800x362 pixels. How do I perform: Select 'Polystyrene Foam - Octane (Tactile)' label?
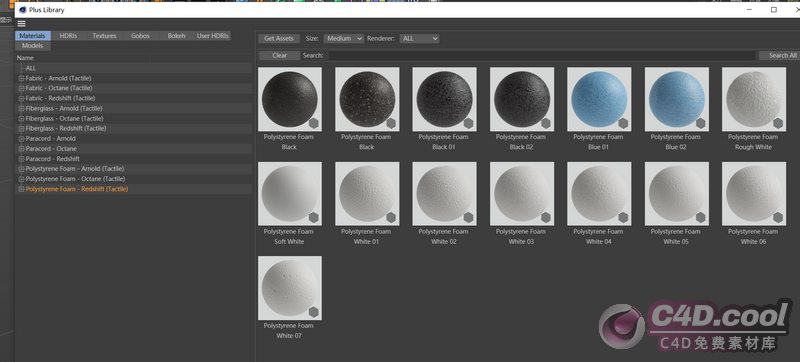(76, 179)
